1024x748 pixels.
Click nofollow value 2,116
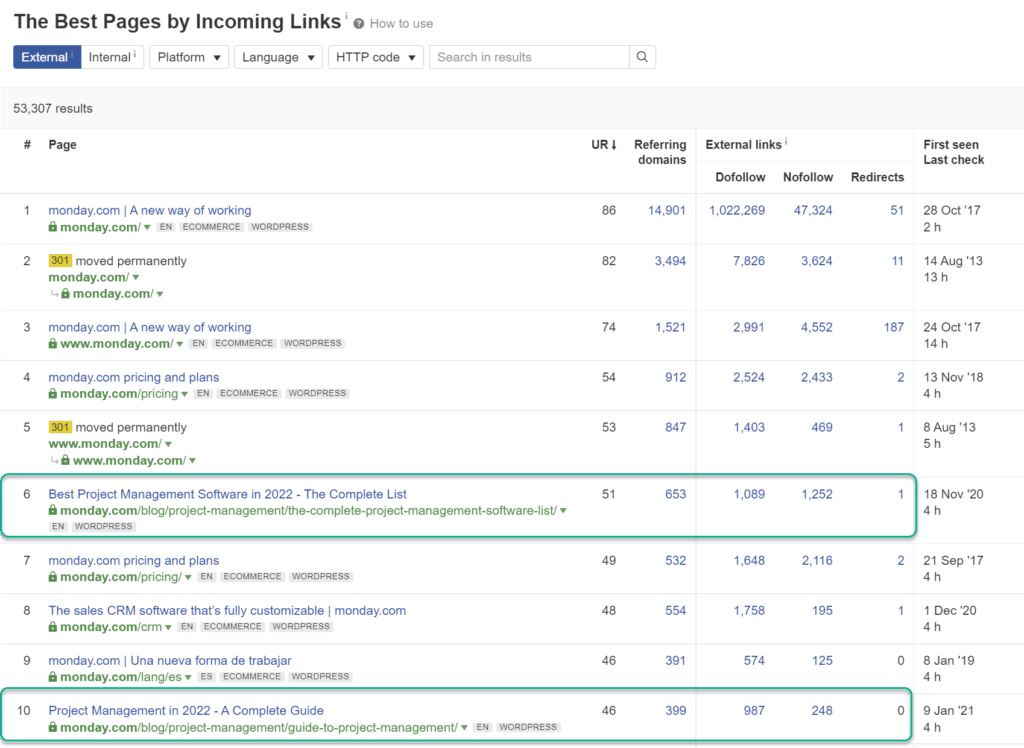pyautogui.click(x=817, y=560)
